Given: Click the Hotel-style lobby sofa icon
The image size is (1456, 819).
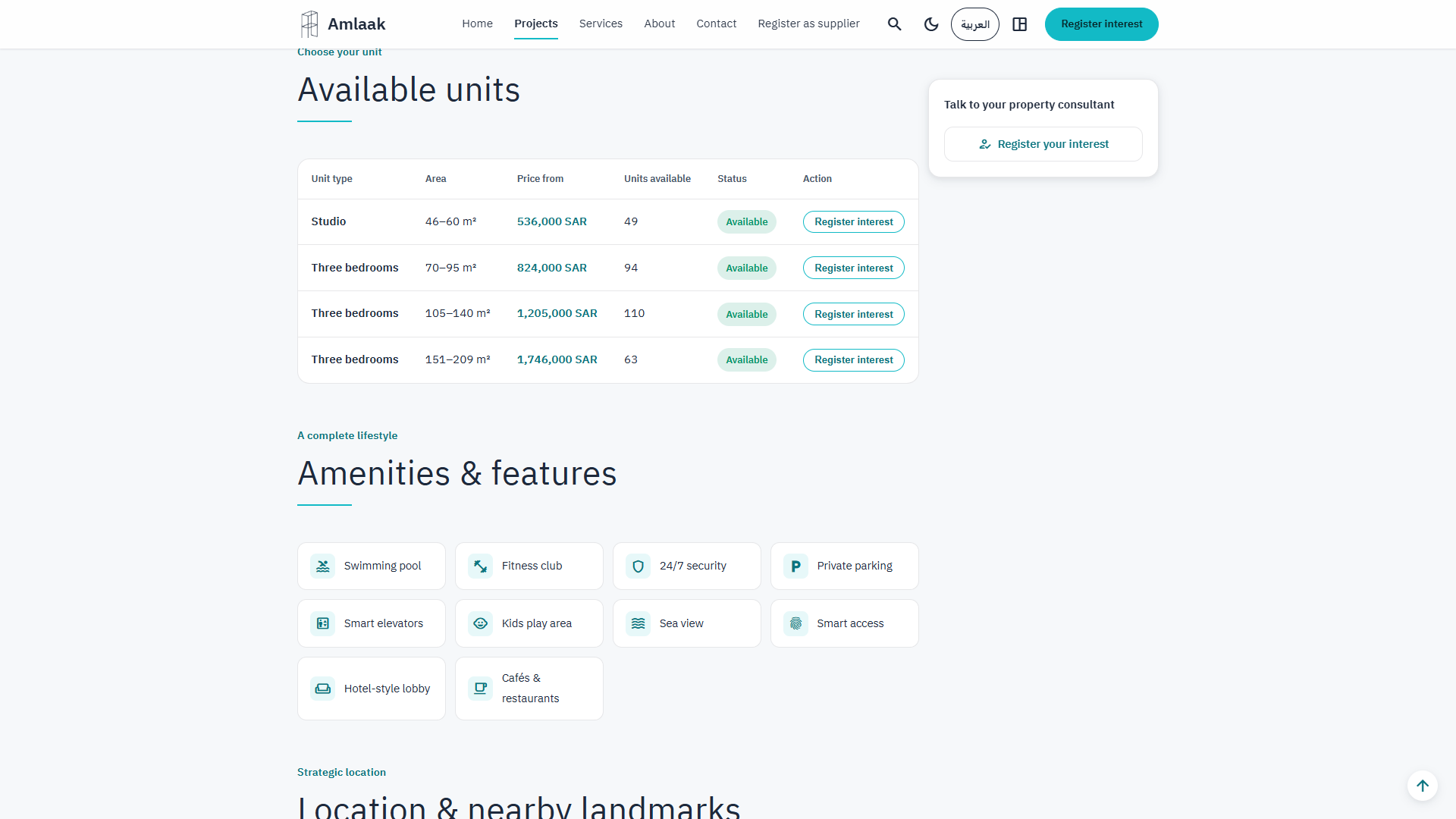Looking at the screenshot, I should pos(323,689).
